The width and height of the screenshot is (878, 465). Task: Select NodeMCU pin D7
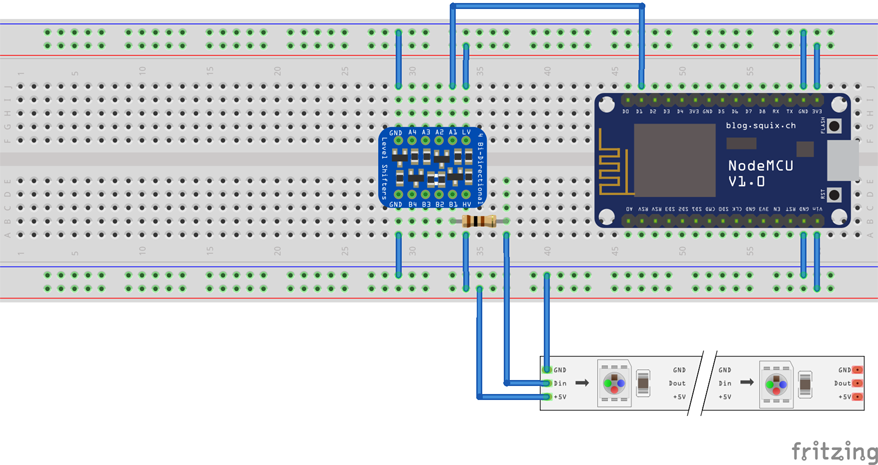[x=750, y=100]
